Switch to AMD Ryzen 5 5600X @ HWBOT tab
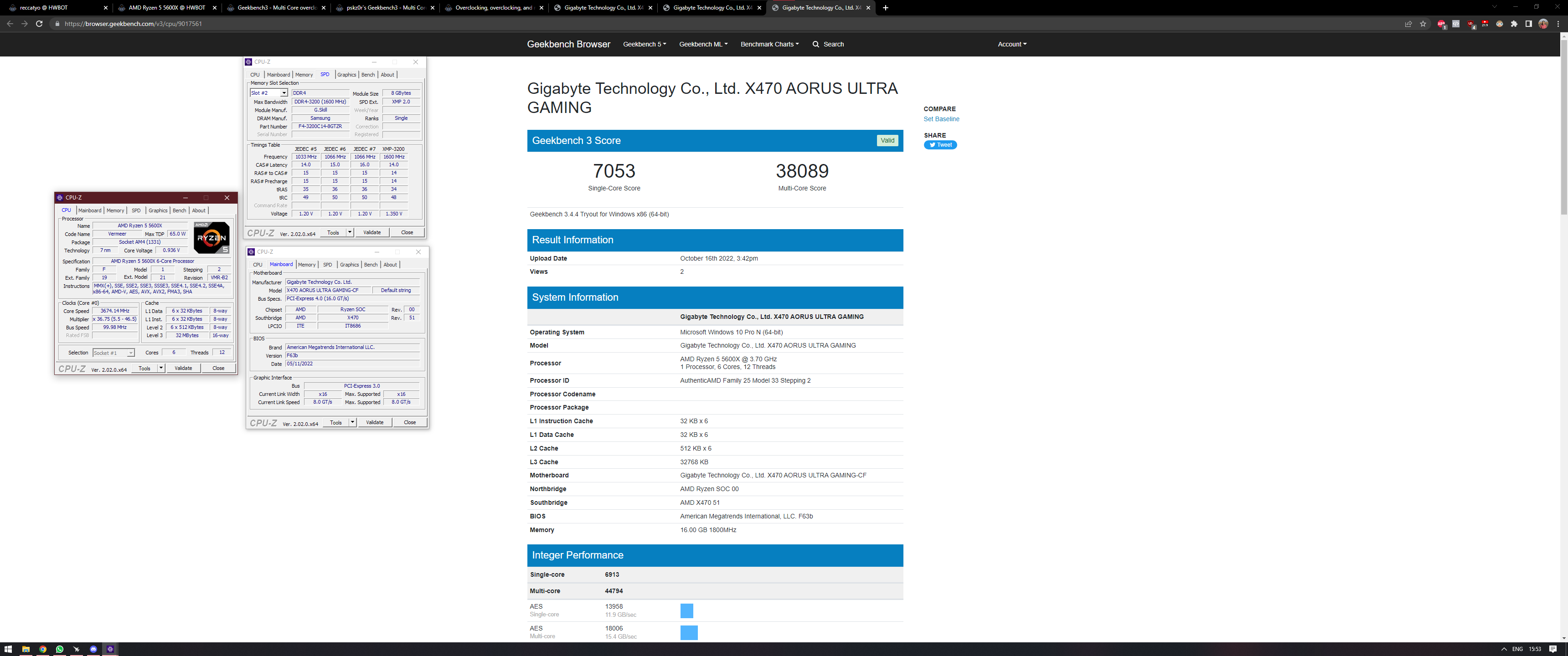1568x656 pixels. tap(166, 8)
